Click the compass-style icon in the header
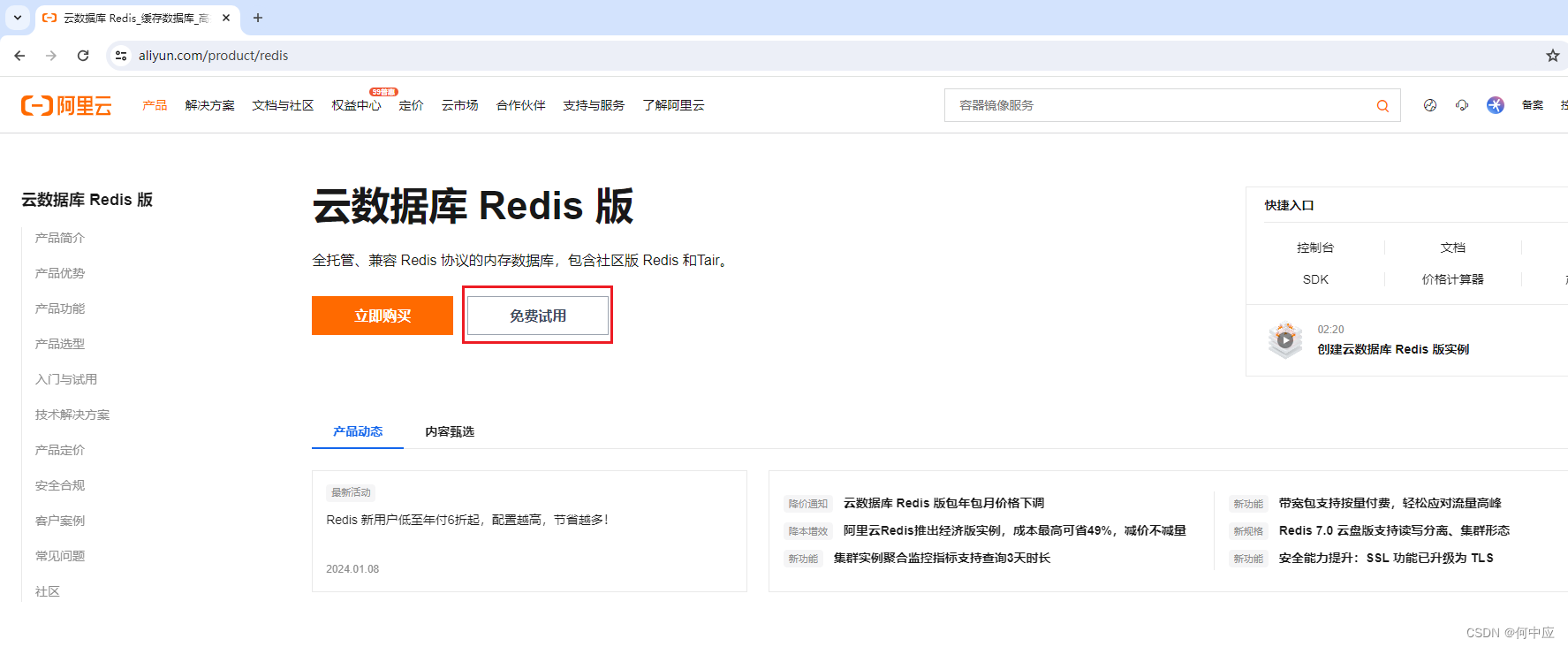The width and height of the screenshot is (1568, 647). click(x=1429, y=105)
